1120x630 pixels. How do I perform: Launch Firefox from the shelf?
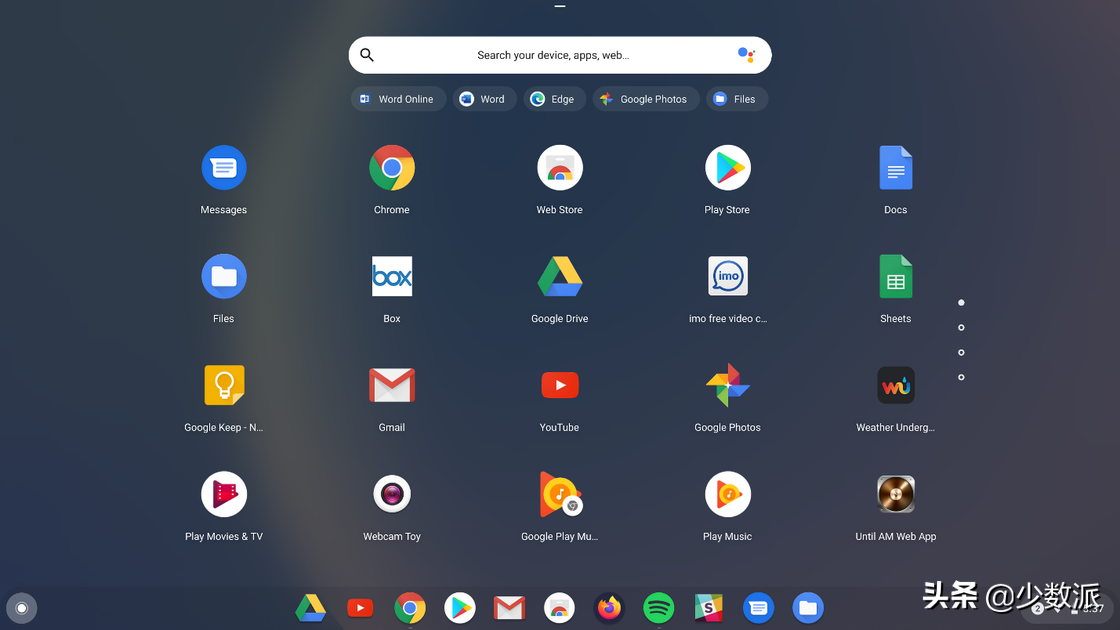(609, 607)
